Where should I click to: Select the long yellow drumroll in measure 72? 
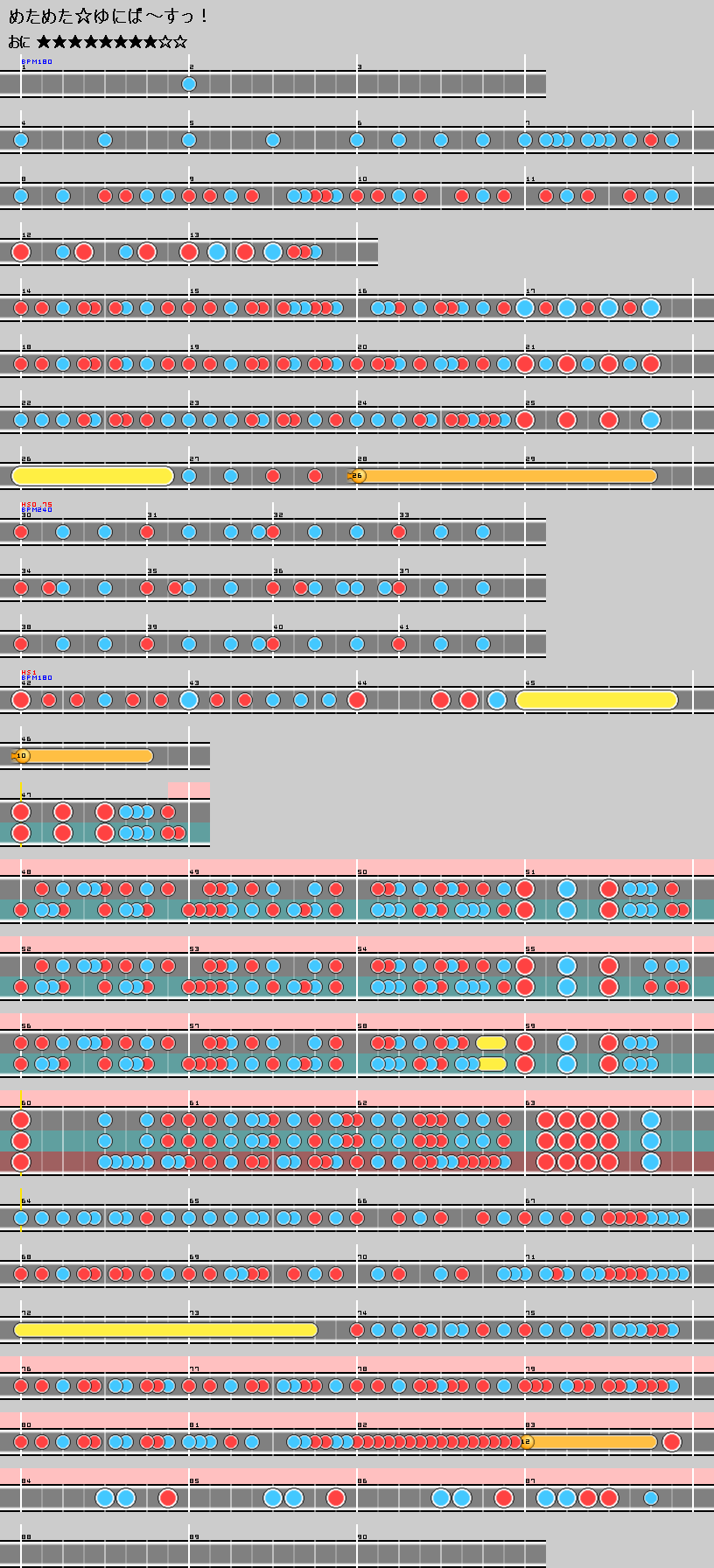click(166, 1330)
